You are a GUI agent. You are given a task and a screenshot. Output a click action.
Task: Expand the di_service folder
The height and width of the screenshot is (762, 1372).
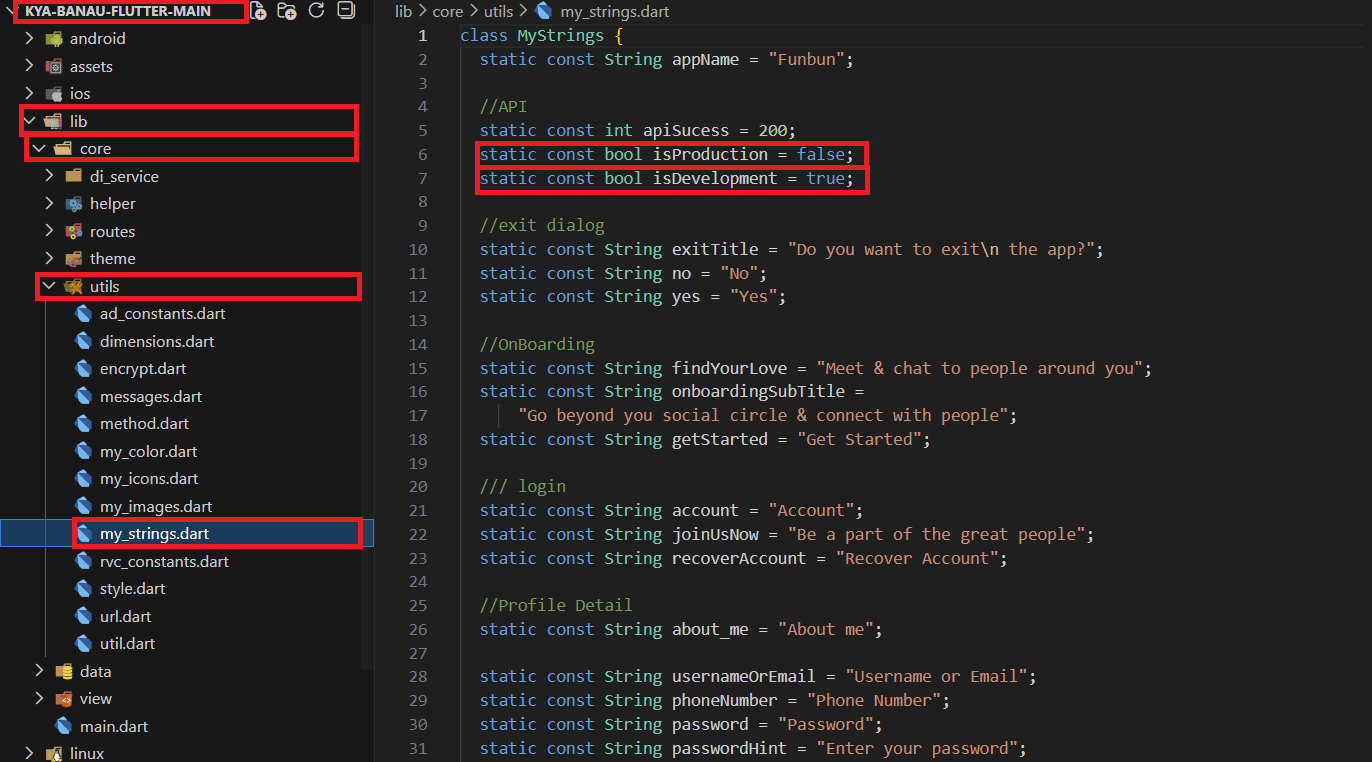[x=123, y=176]
